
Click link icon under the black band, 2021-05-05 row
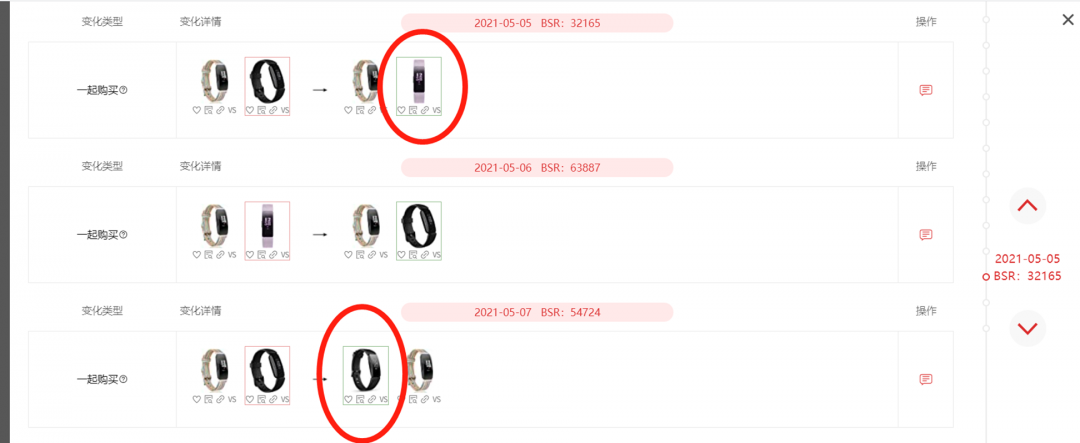click(273, 110)
